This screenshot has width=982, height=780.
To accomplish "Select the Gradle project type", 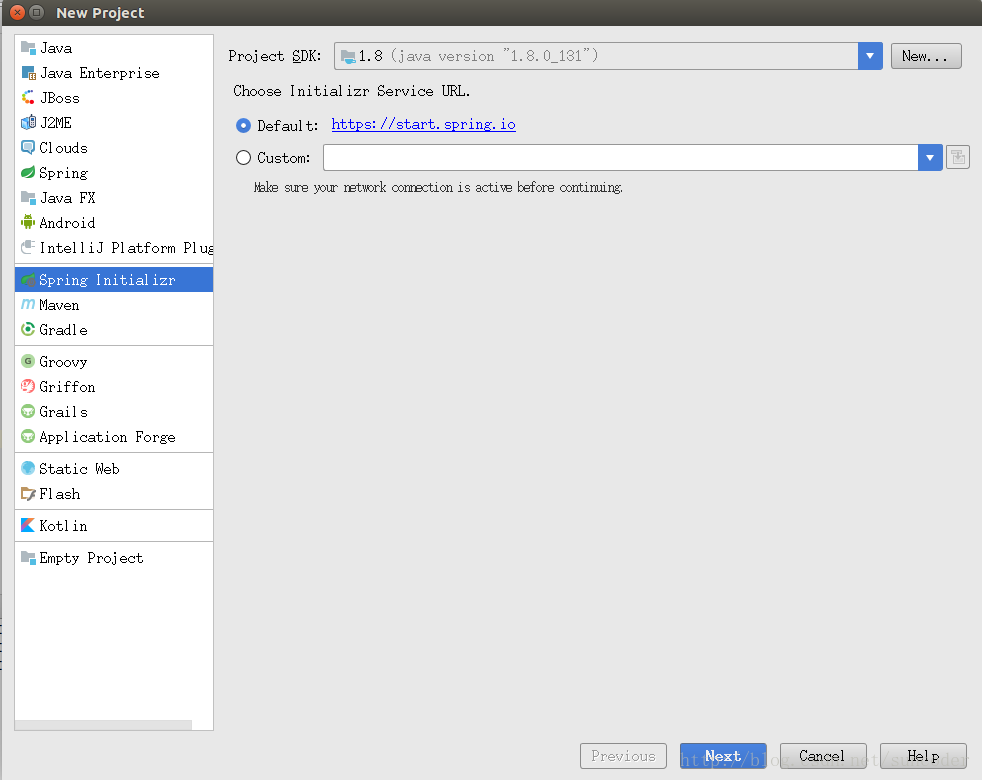I will [x=114, y=330].
